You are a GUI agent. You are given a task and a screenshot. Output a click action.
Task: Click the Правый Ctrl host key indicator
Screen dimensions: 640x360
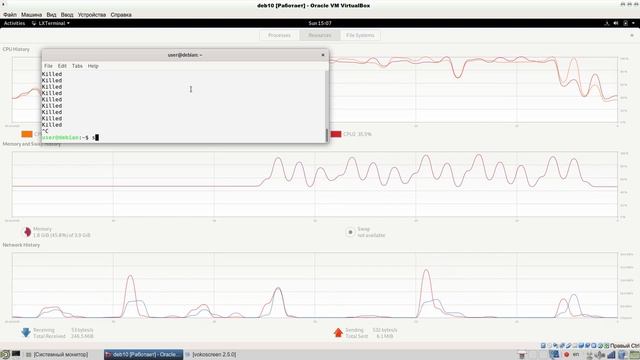[x=625, y=346]
